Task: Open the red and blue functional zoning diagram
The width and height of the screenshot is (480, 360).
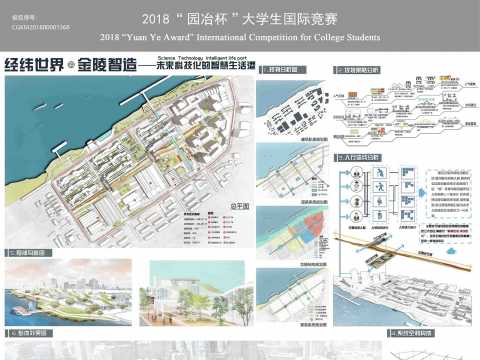Action: click(x=292, y=233)
